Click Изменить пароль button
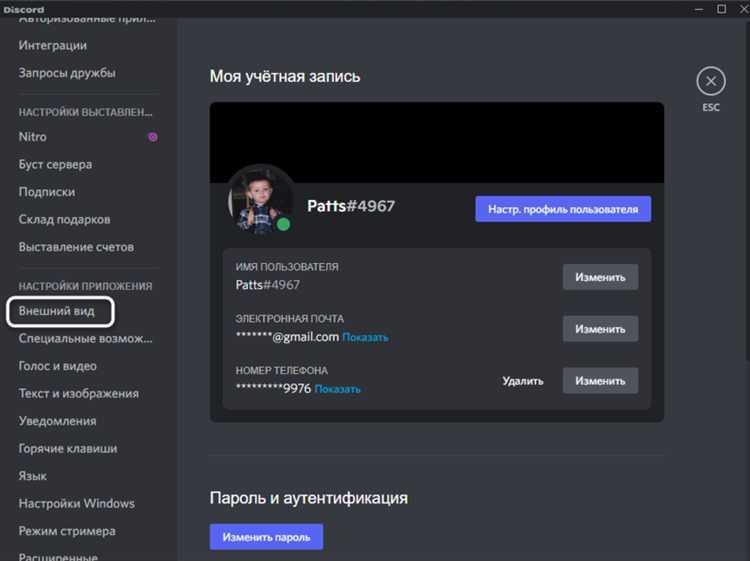This screenshot has height=561, width=750. 266,537
